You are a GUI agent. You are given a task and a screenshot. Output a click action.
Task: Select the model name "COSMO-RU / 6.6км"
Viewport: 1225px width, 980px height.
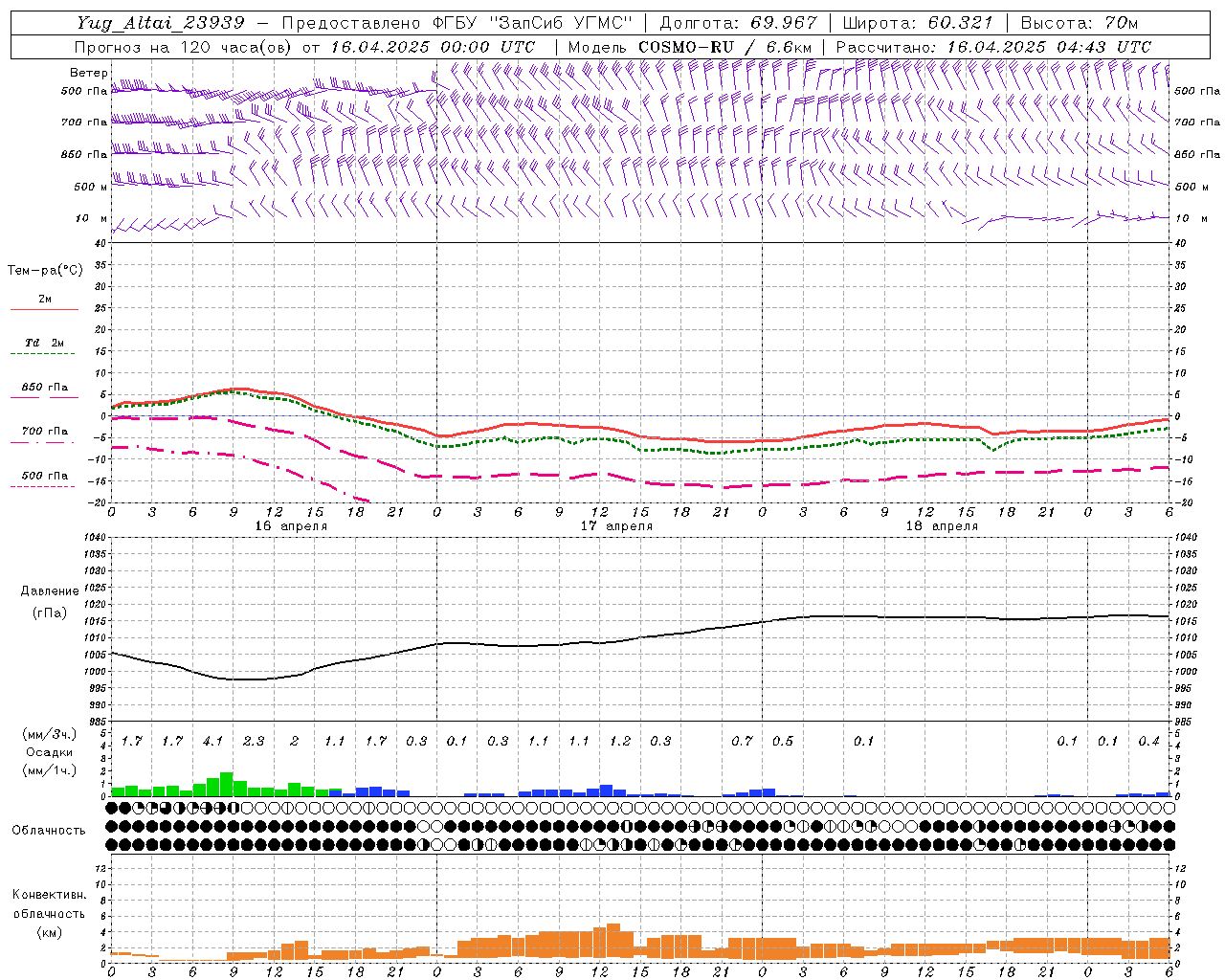pos(725,47)
